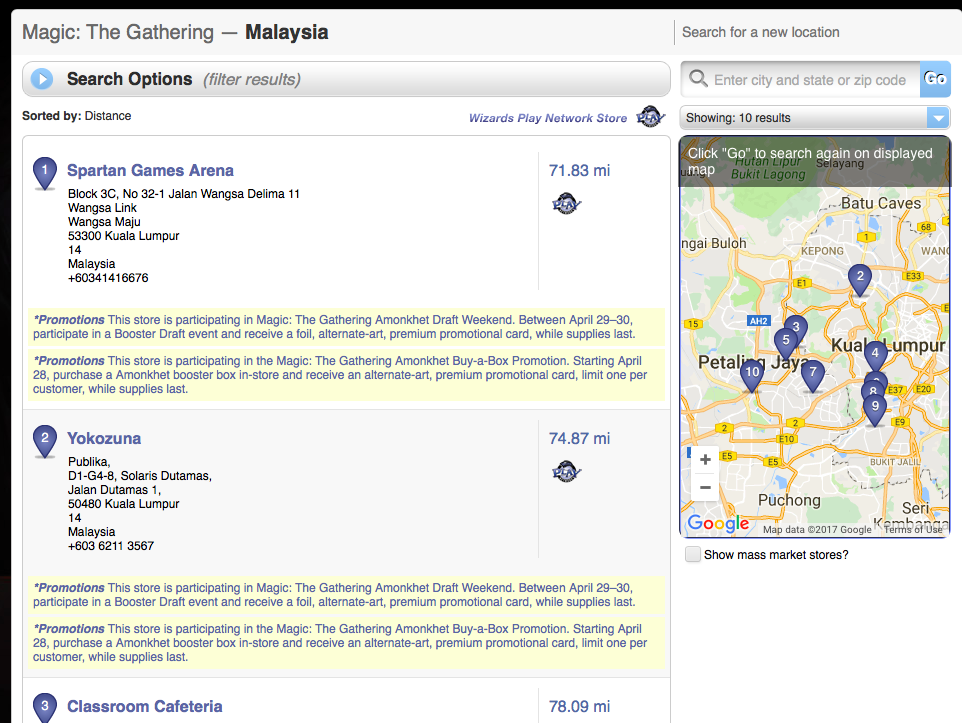Click the Sorted by: Distance label
The height and width of the screenshot is (723, 962).
pos(77,115)
